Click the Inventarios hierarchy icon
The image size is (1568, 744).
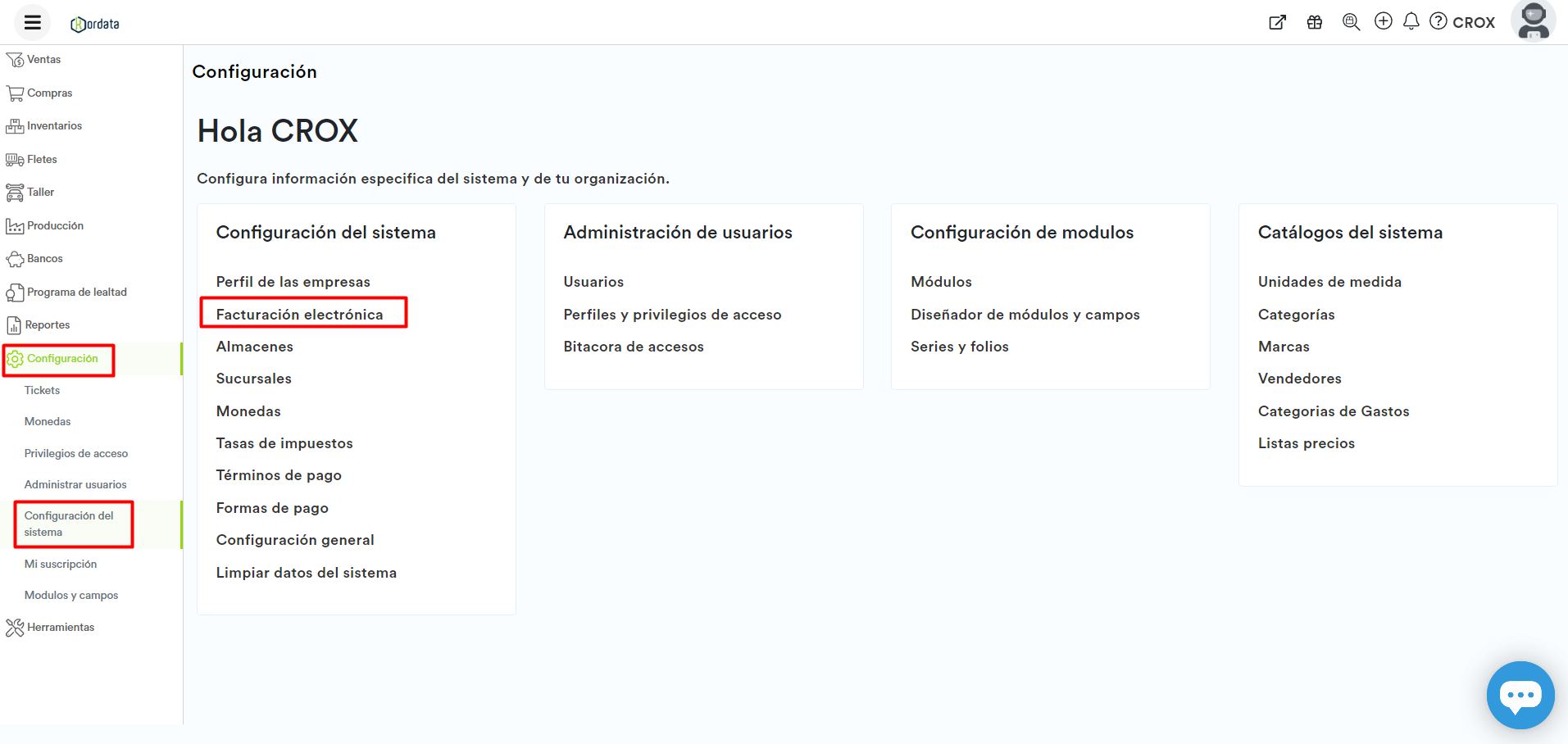[x=14, y=125]
